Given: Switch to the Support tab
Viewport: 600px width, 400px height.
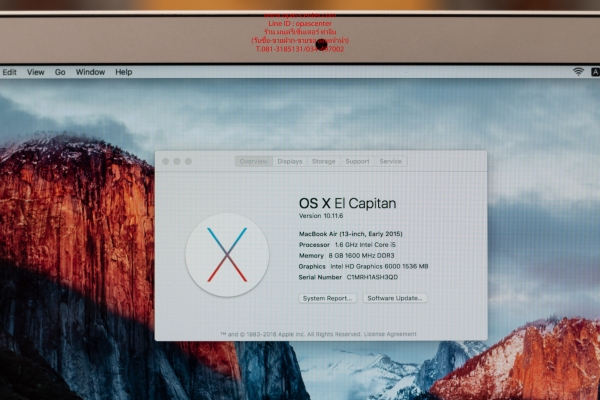Looking at the screenshot, I should point(357,162).
